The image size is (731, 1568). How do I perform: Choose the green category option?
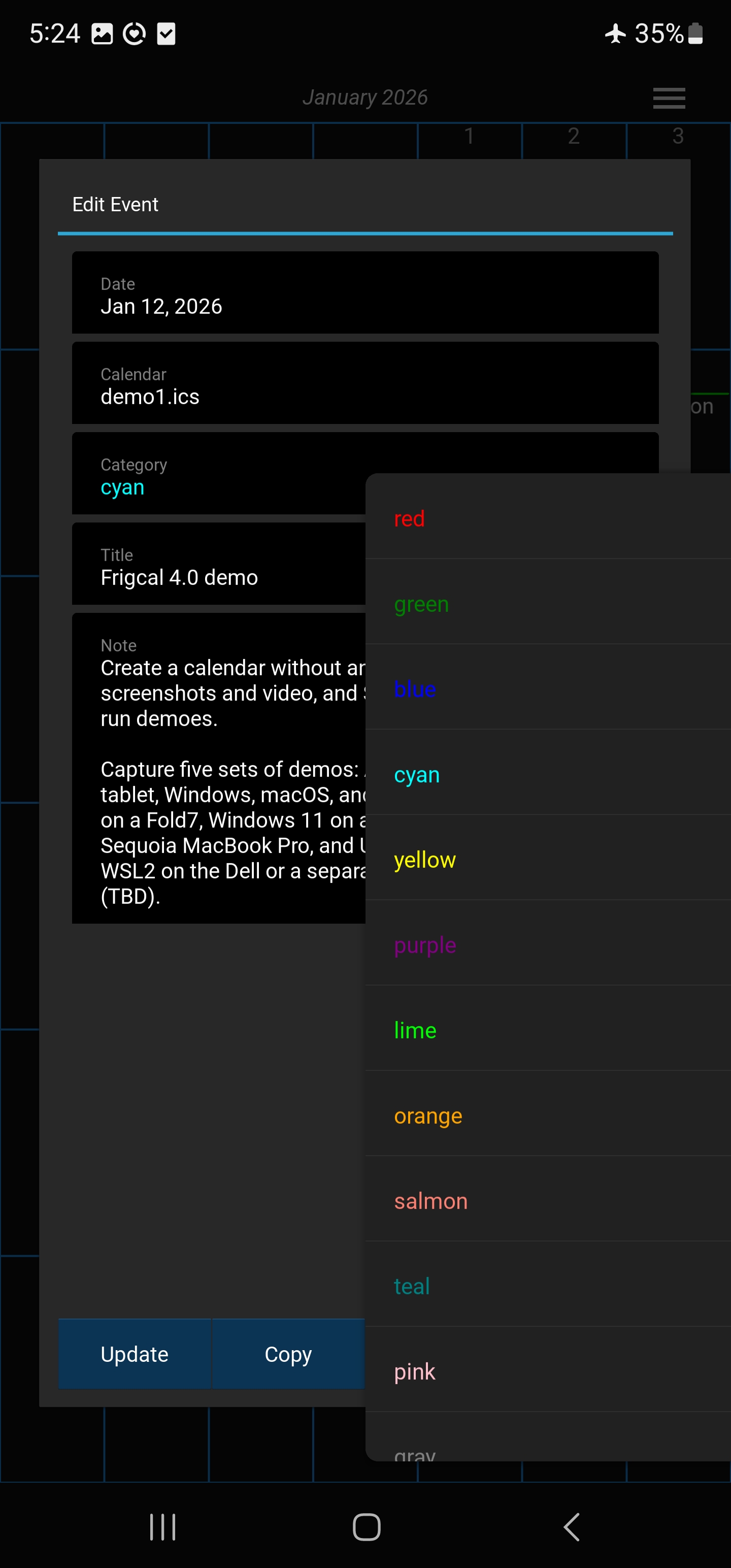point(548,604)
